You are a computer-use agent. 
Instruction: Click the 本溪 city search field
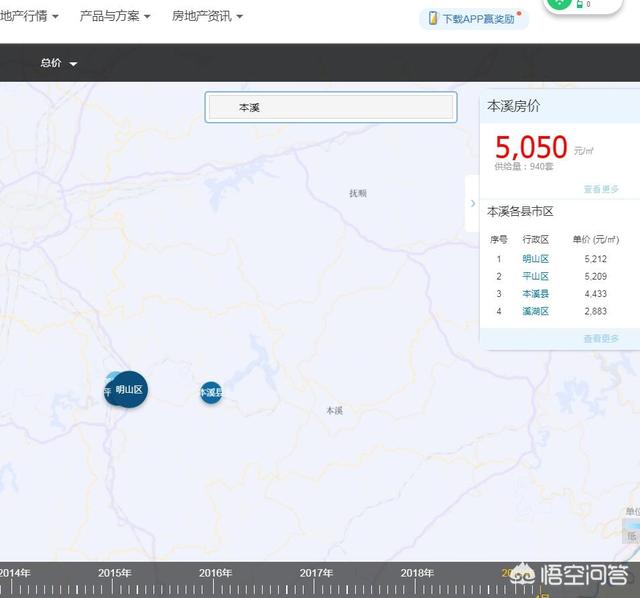pos(331,108)
